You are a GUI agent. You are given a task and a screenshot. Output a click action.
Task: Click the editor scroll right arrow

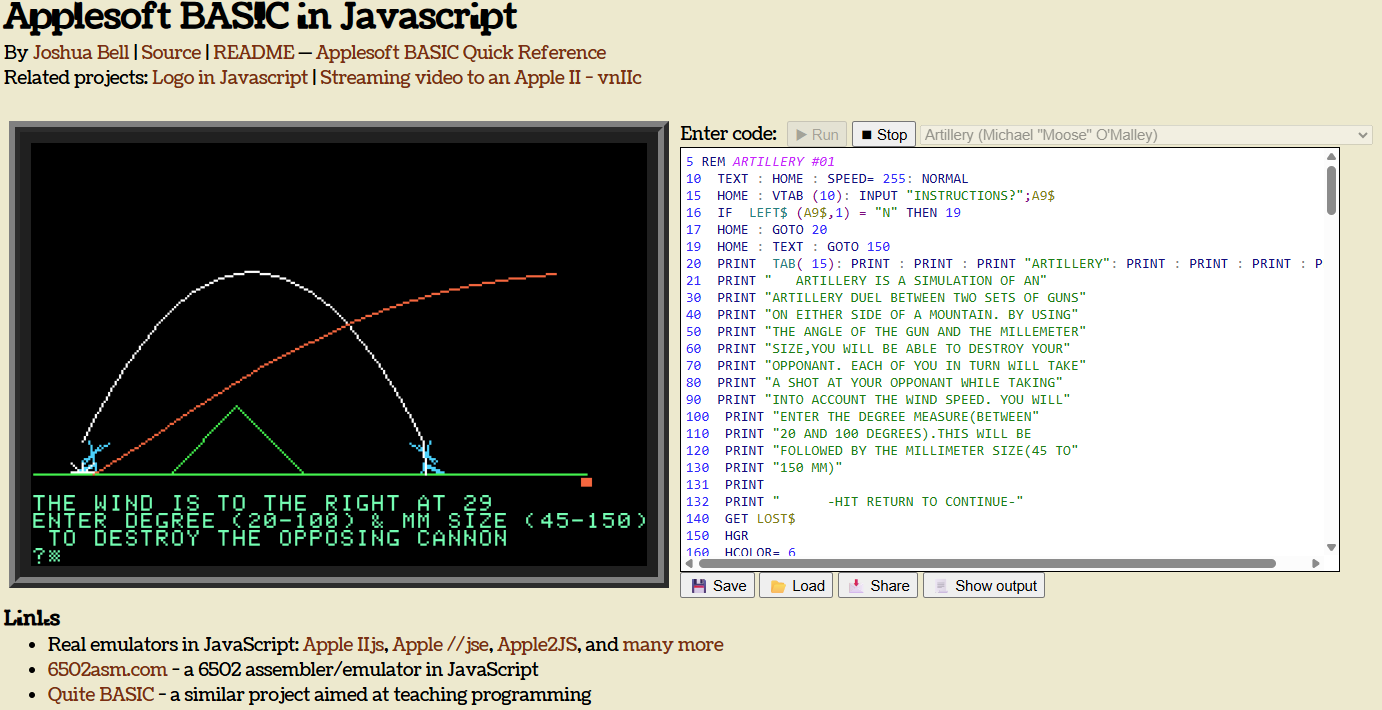click(x=1316, y=563)
